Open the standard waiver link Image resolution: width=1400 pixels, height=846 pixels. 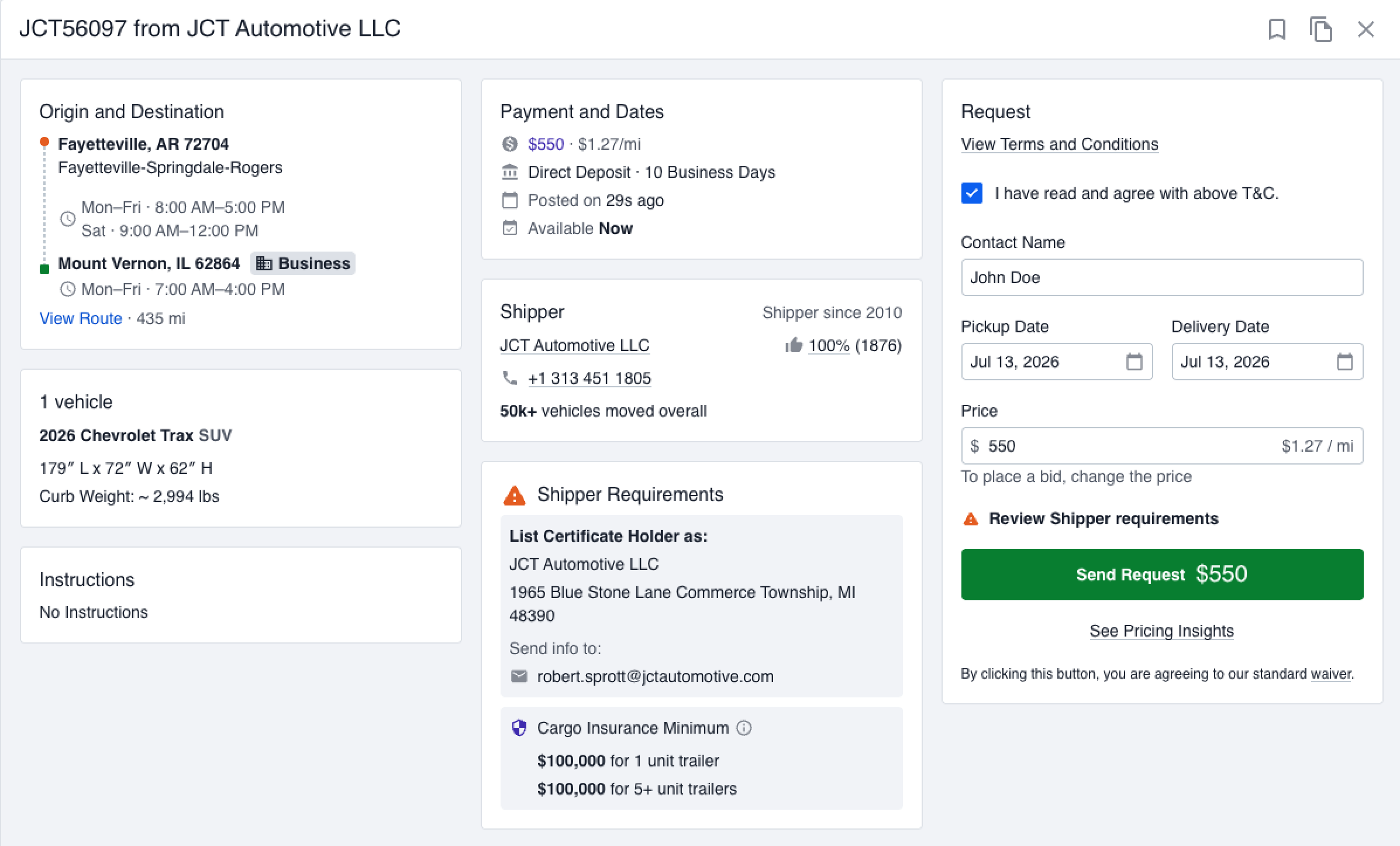(x=1331, y=673)
